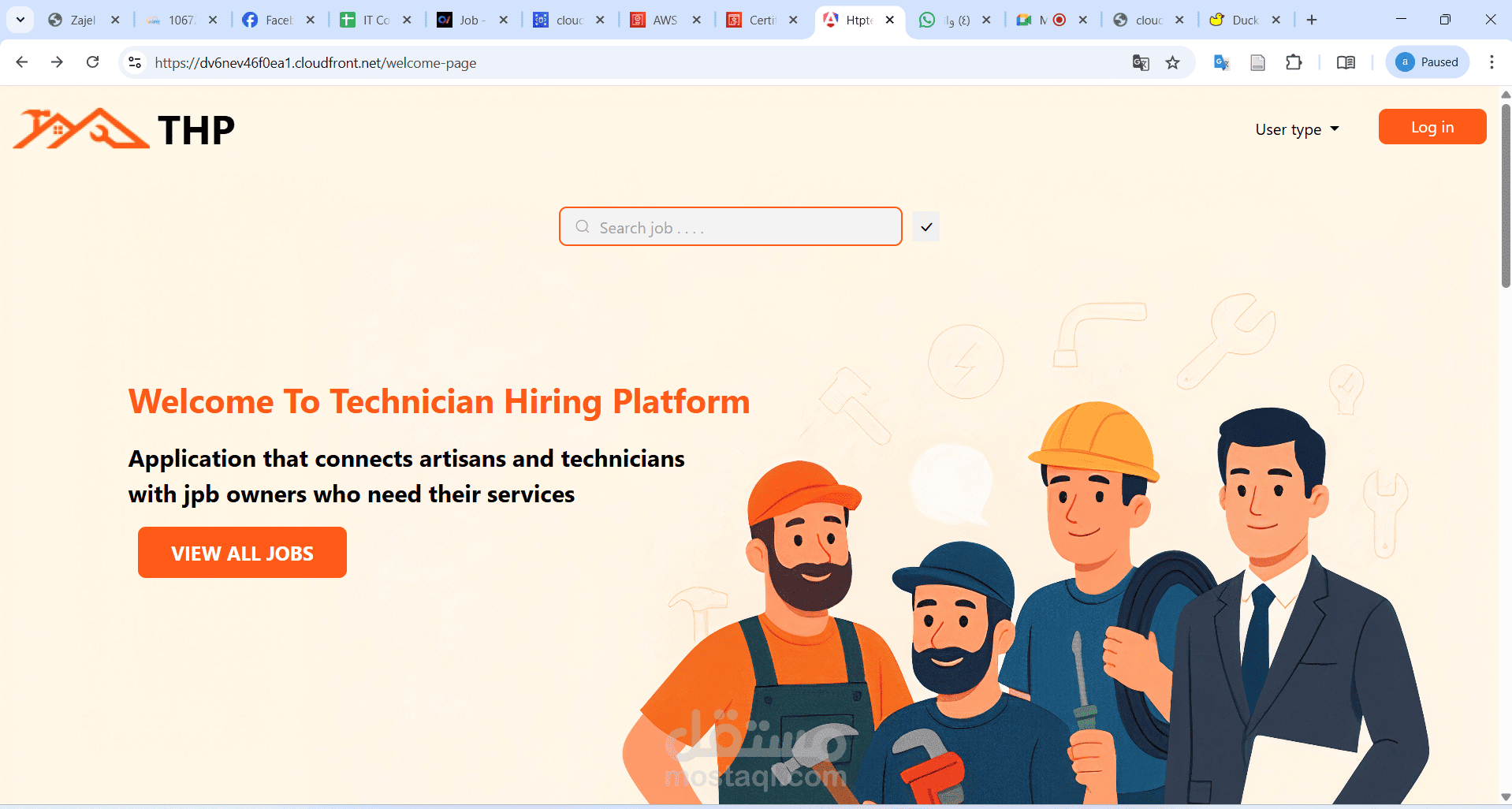Screen dimensions: 1512x809
Task: Click the address bar URL text
Action: click(315, 63)
